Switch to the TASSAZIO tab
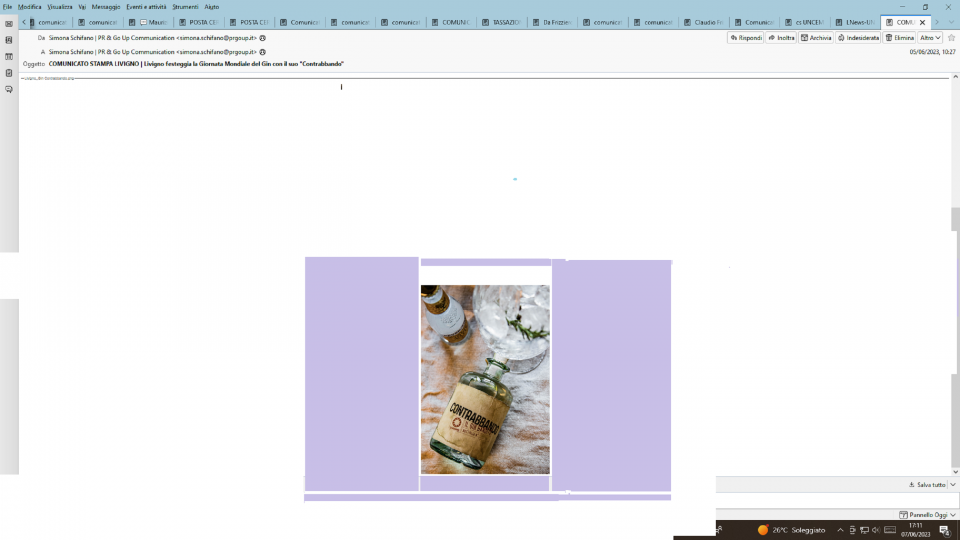 [501, 22]
